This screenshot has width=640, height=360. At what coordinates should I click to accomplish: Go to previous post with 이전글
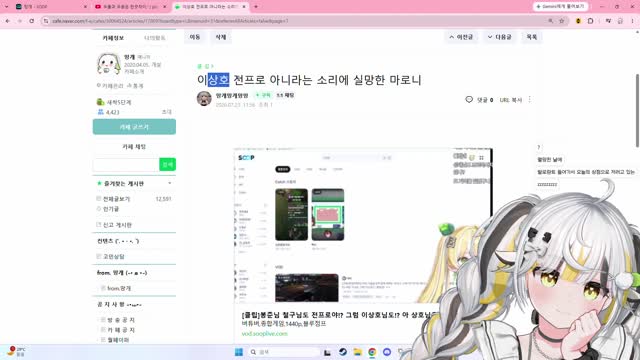[x=461, y=37]
